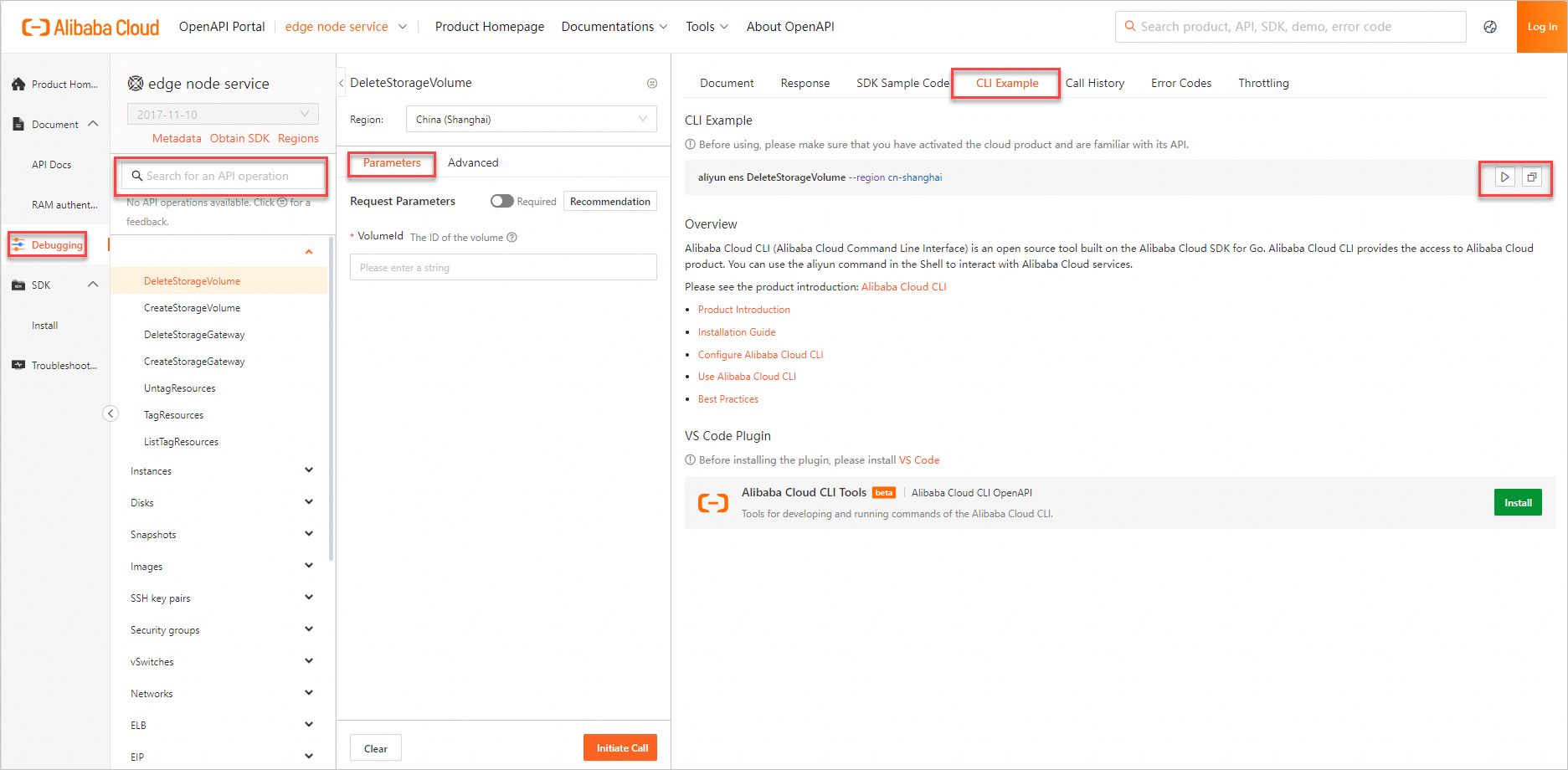Open the theme icon next to Log In
This screenshot has width=1568, height=770.
pos(1490,27)
